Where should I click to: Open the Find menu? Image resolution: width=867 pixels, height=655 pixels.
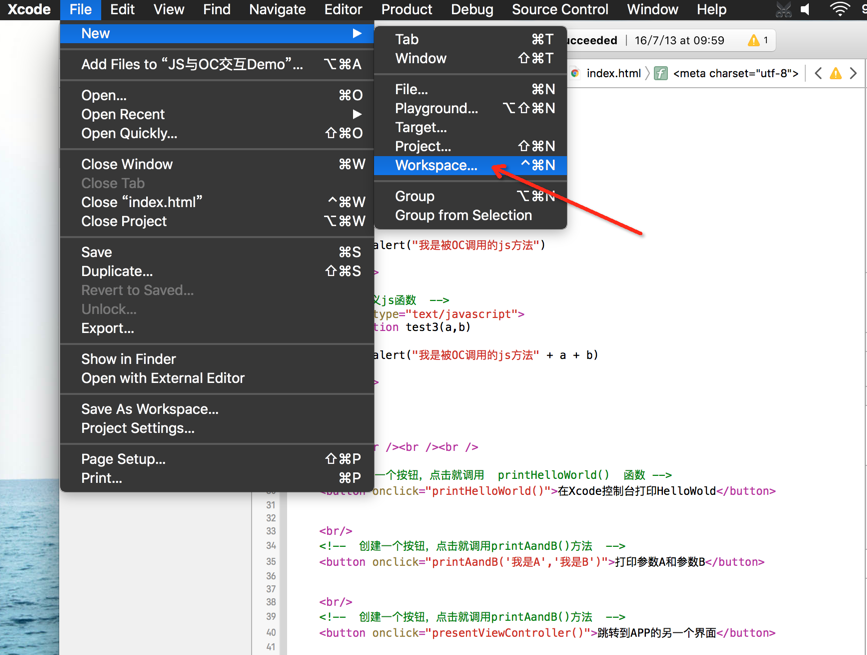217,9
